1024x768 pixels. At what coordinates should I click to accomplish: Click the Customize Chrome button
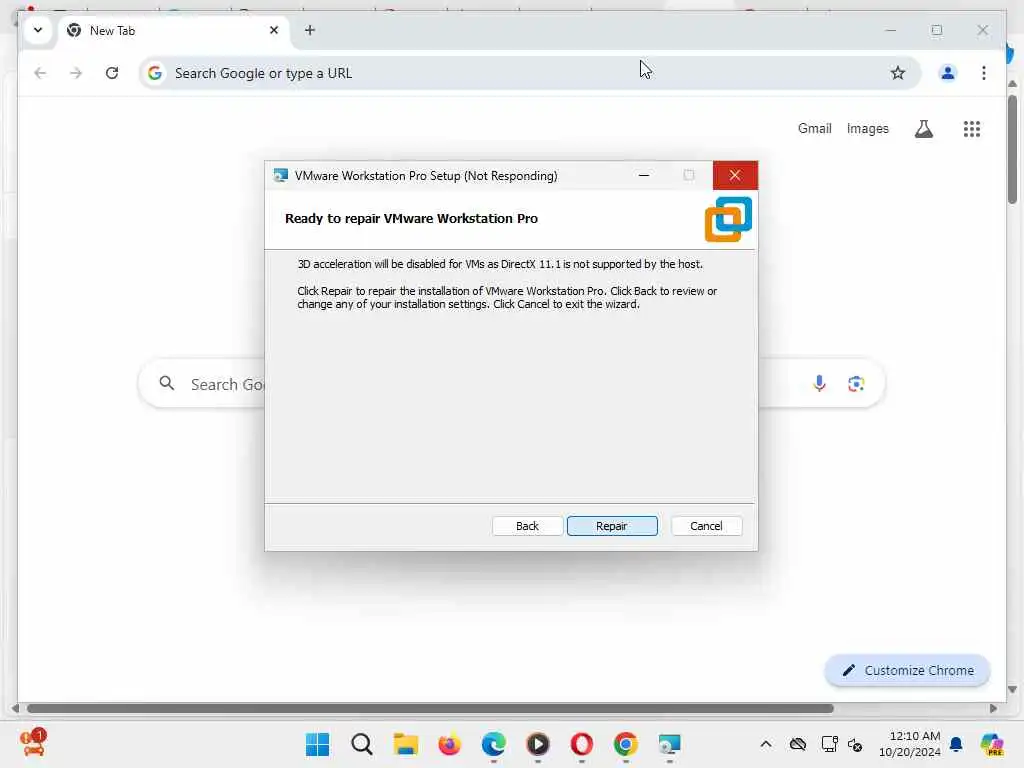point(907,671)
